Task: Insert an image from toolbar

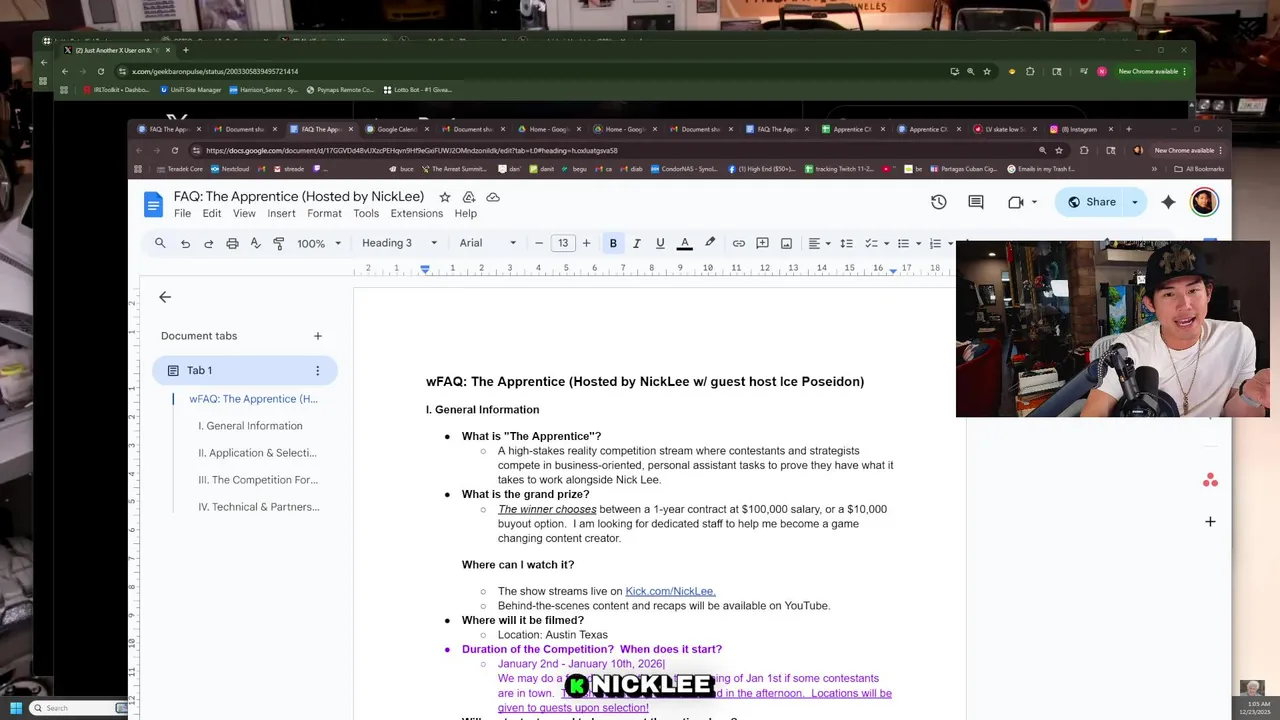Action: [x=786, y=243]
